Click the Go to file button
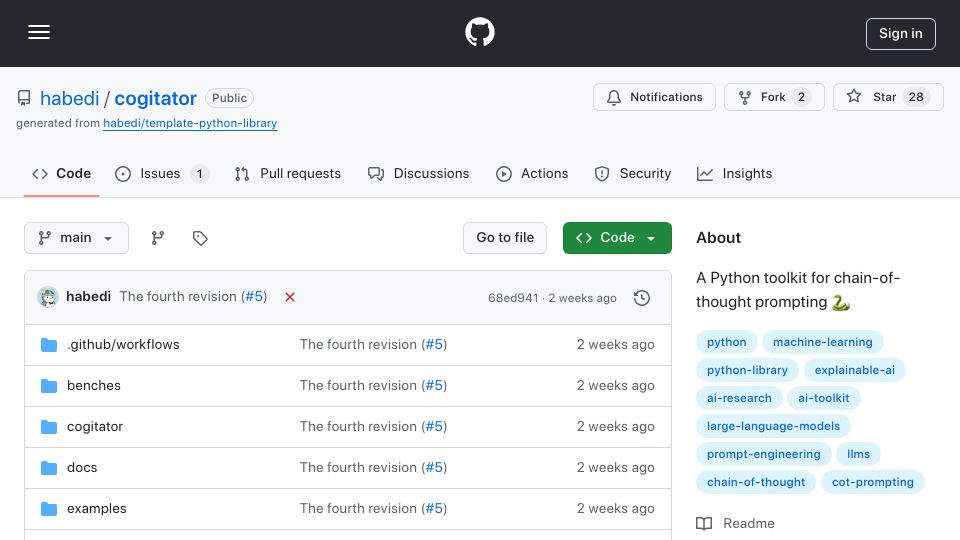 click(x=504, y=238)
